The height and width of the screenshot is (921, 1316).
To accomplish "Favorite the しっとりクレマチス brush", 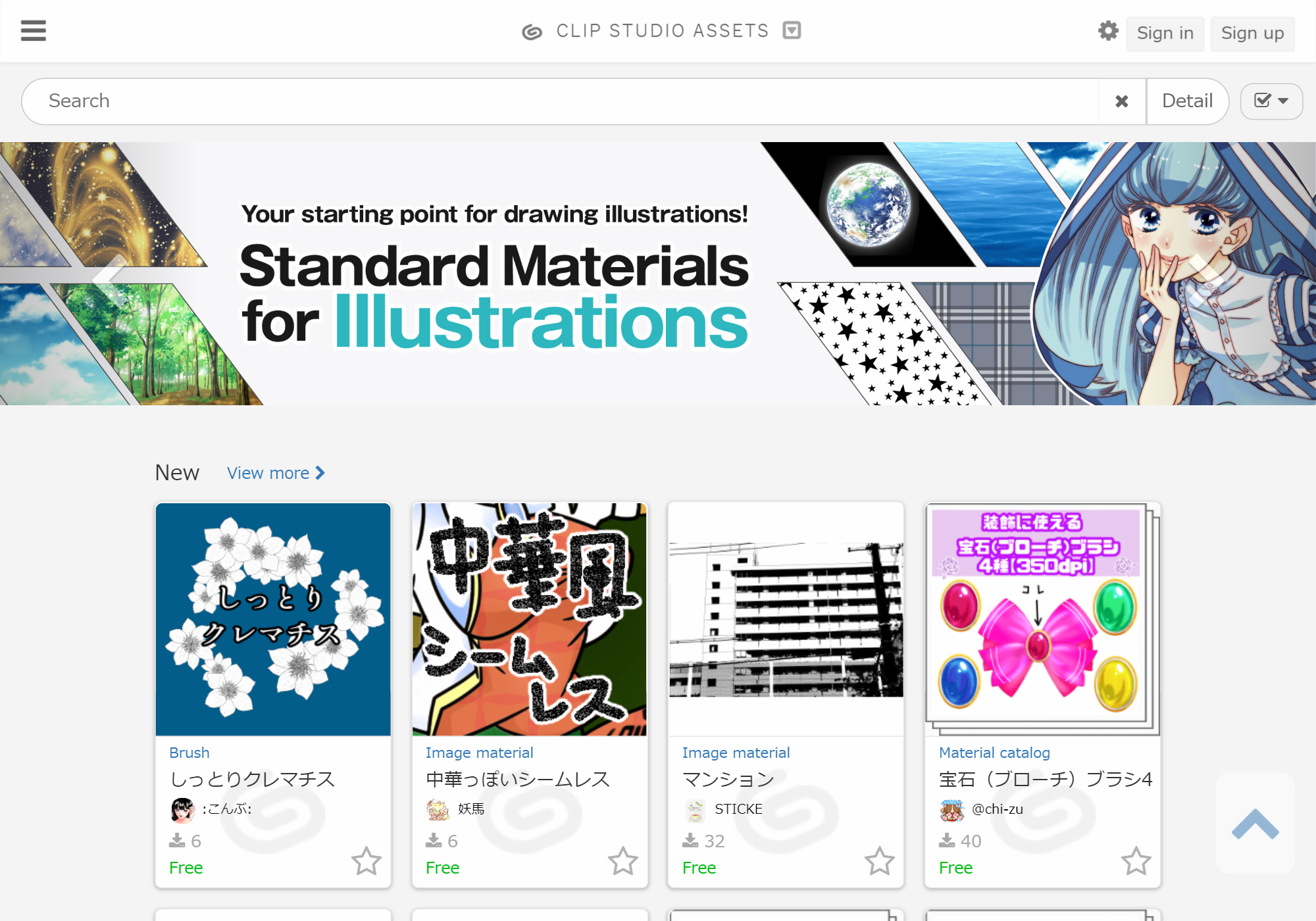I will [366, 860].
